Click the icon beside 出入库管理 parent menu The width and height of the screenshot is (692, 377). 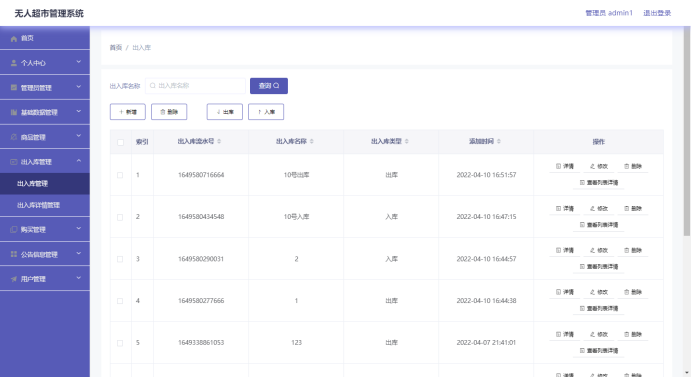pos(14,162)
